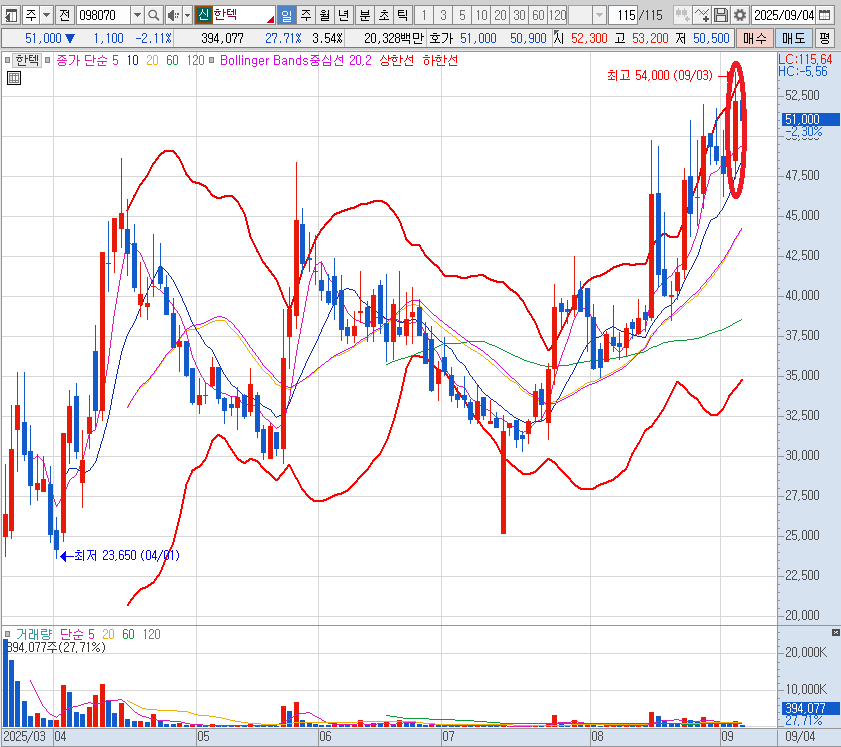Click the 상한선 upper band color legend
The height and width of the screenshot is (747, 841).
click(x=397, y=60)
